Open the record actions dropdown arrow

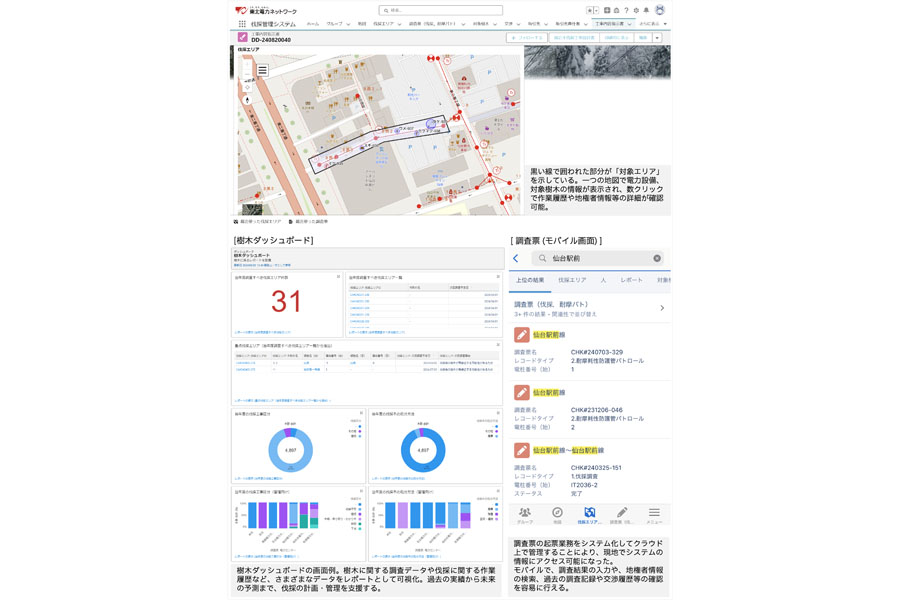coord(657,38)
